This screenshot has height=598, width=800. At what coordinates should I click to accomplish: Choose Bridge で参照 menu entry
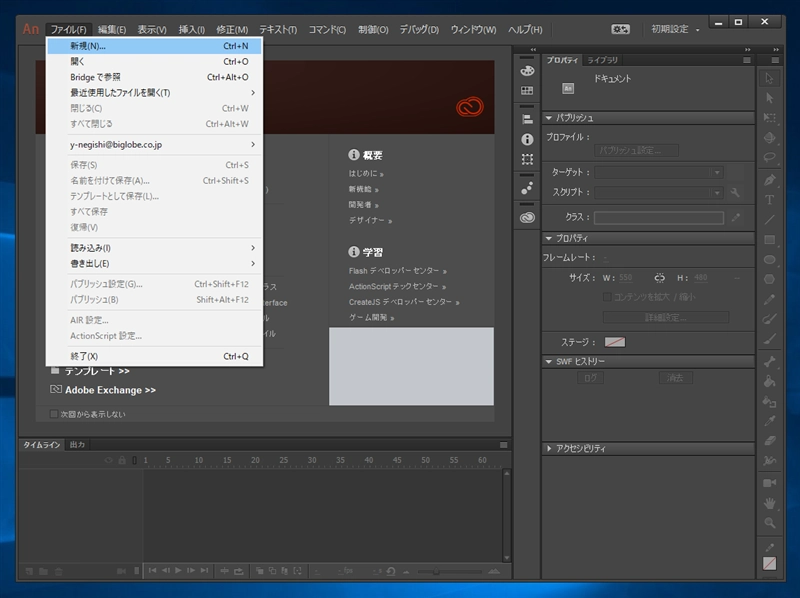pos(155,77)
